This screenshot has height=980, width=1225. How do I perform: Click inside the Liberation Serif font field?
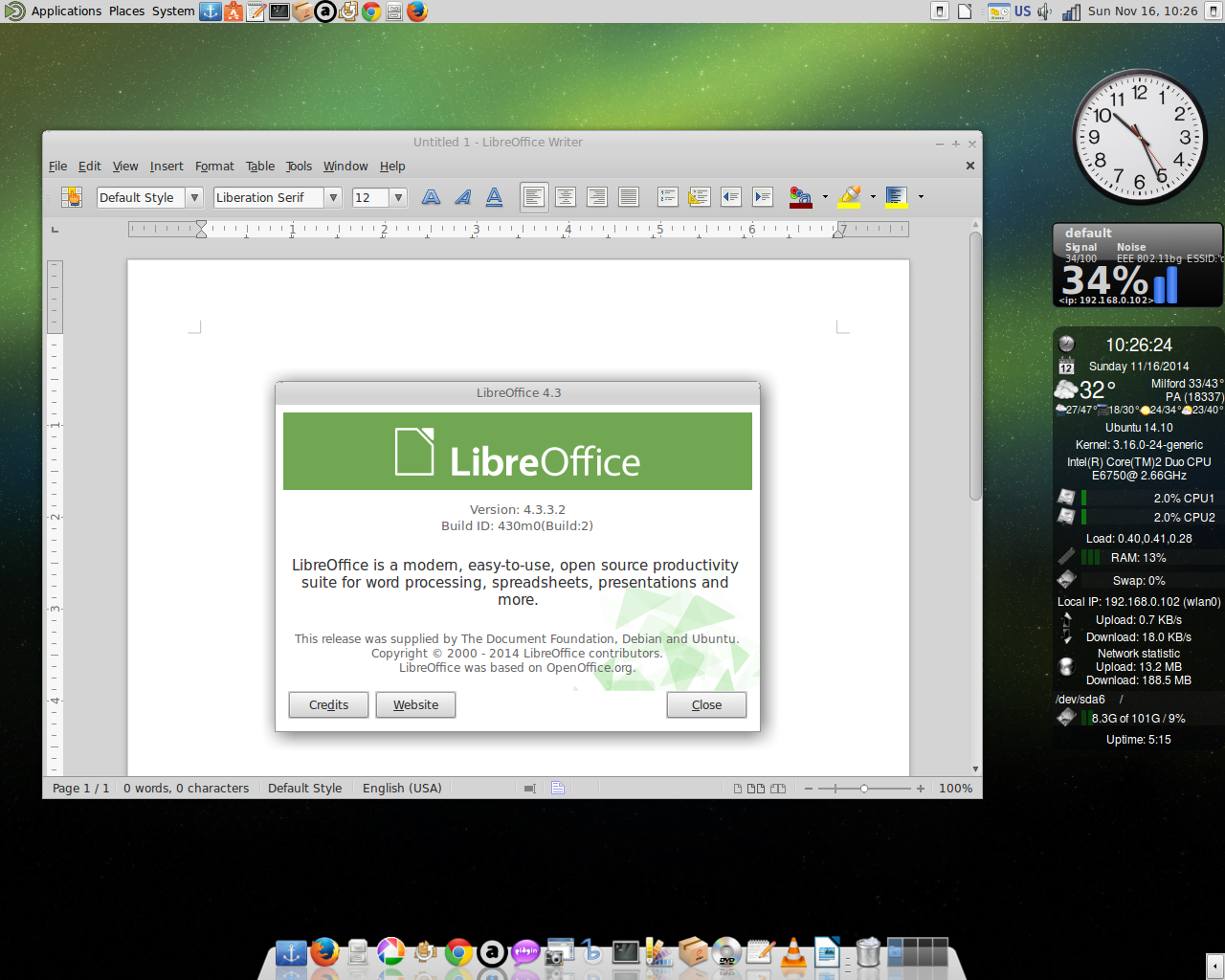[x=269, y=197]
